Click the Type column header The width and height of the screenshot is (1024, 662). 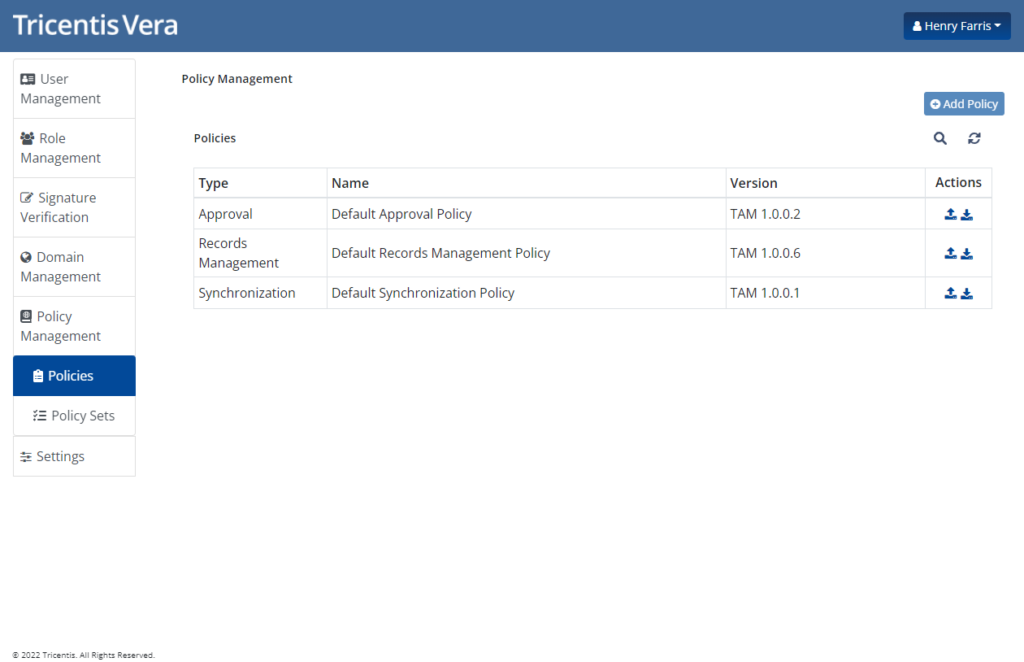point(260,183)
